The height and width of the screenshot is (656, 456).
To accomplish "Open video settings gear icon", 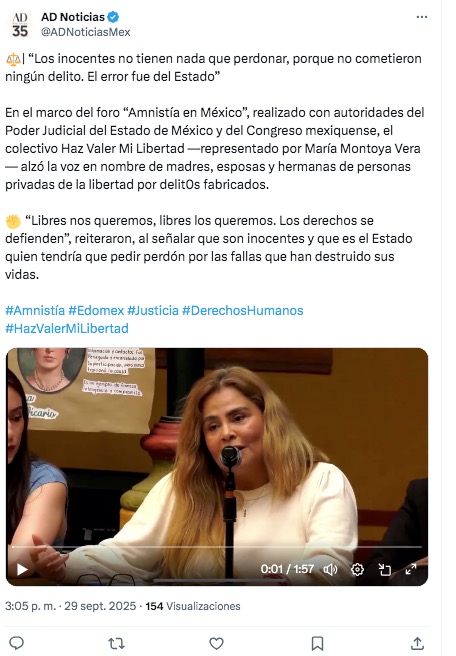I will (x=357, y=569).
